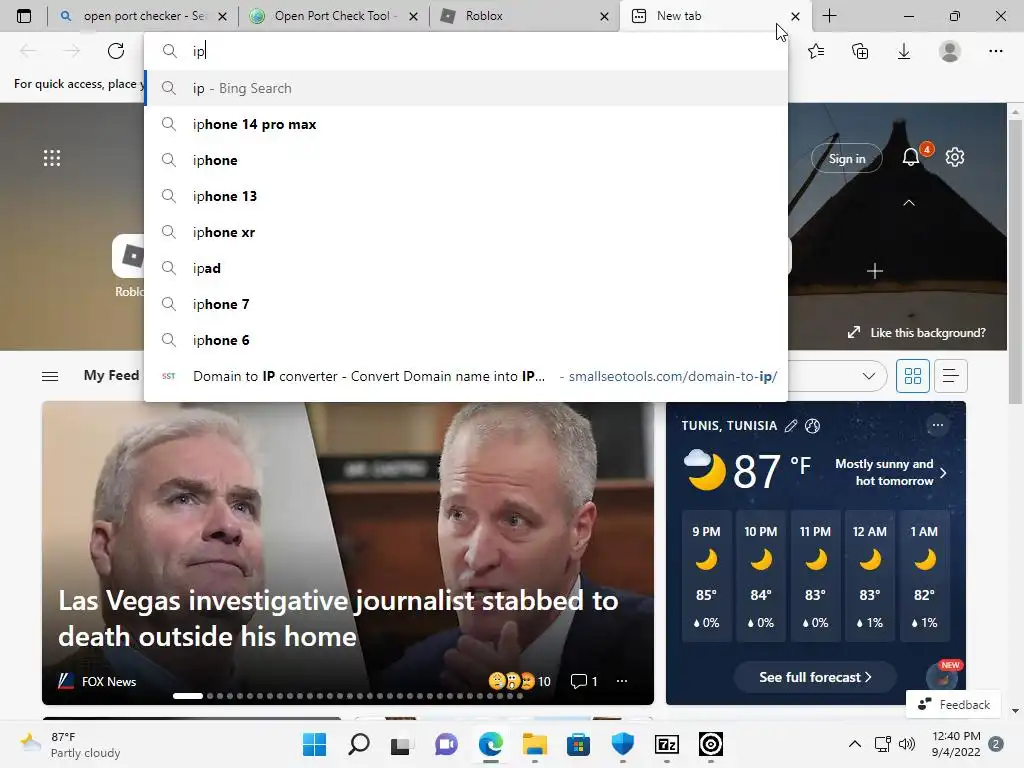Show hidden system tray icons chevron
Screen dimensions: 1024x768
coord(854,744)
